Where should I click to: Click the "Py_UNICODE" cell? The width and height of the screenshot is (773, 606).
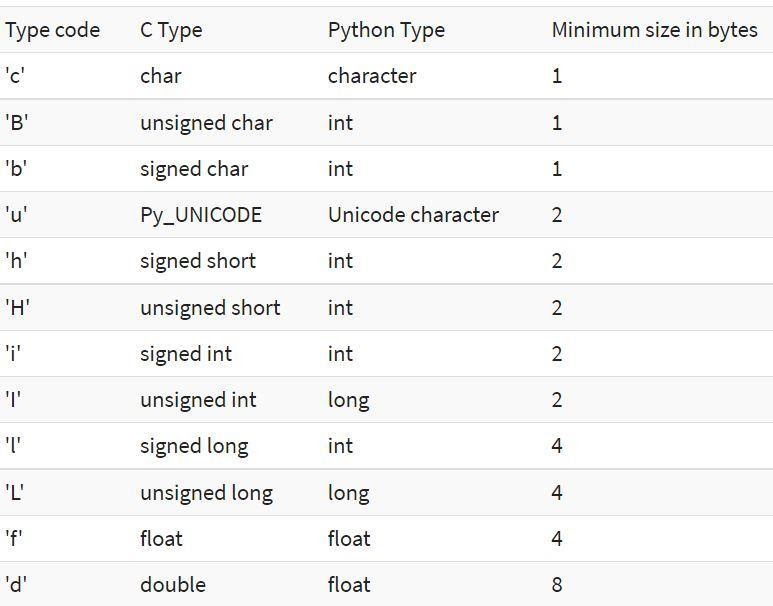click(x=201, y=215)
